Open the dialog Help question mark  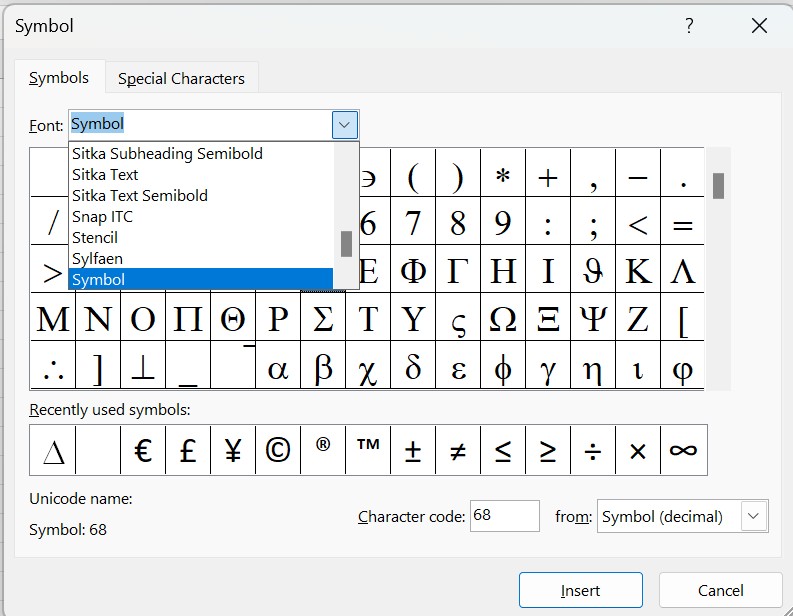point(689,25)
